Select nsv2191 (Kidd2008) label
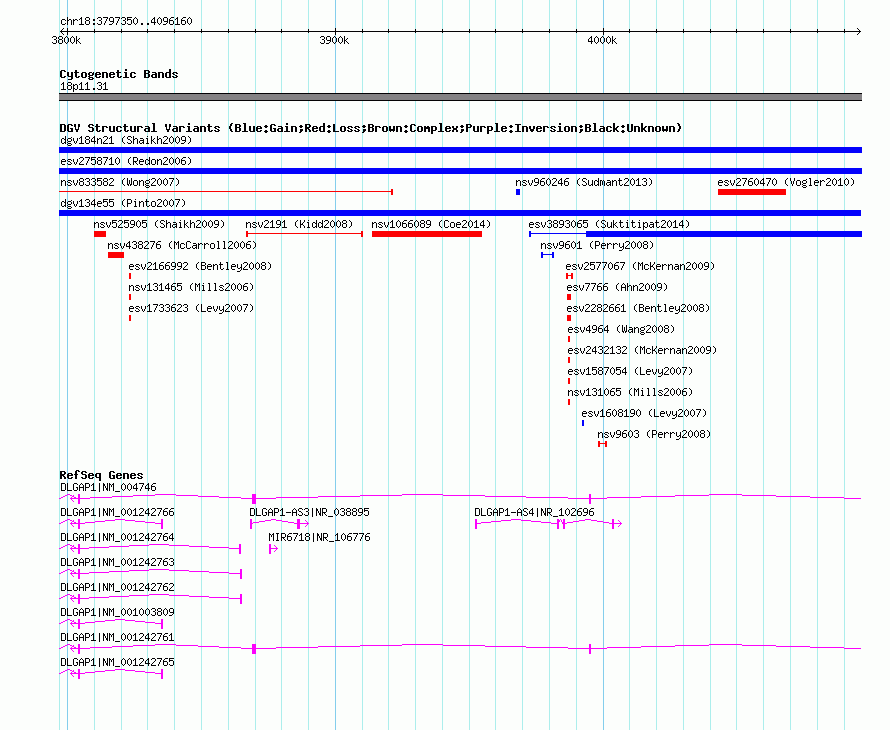This screenshot has width=890, height=730. [x=299, y=224]
